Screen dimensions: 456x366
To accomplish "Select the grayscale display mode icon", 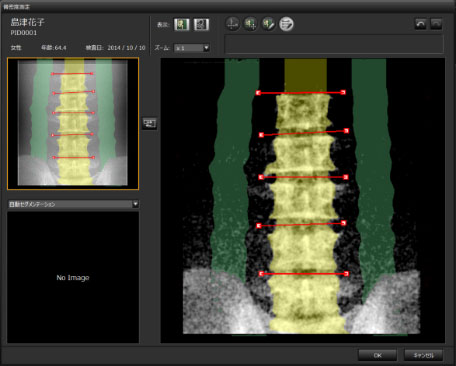I will tap(201, 24).
